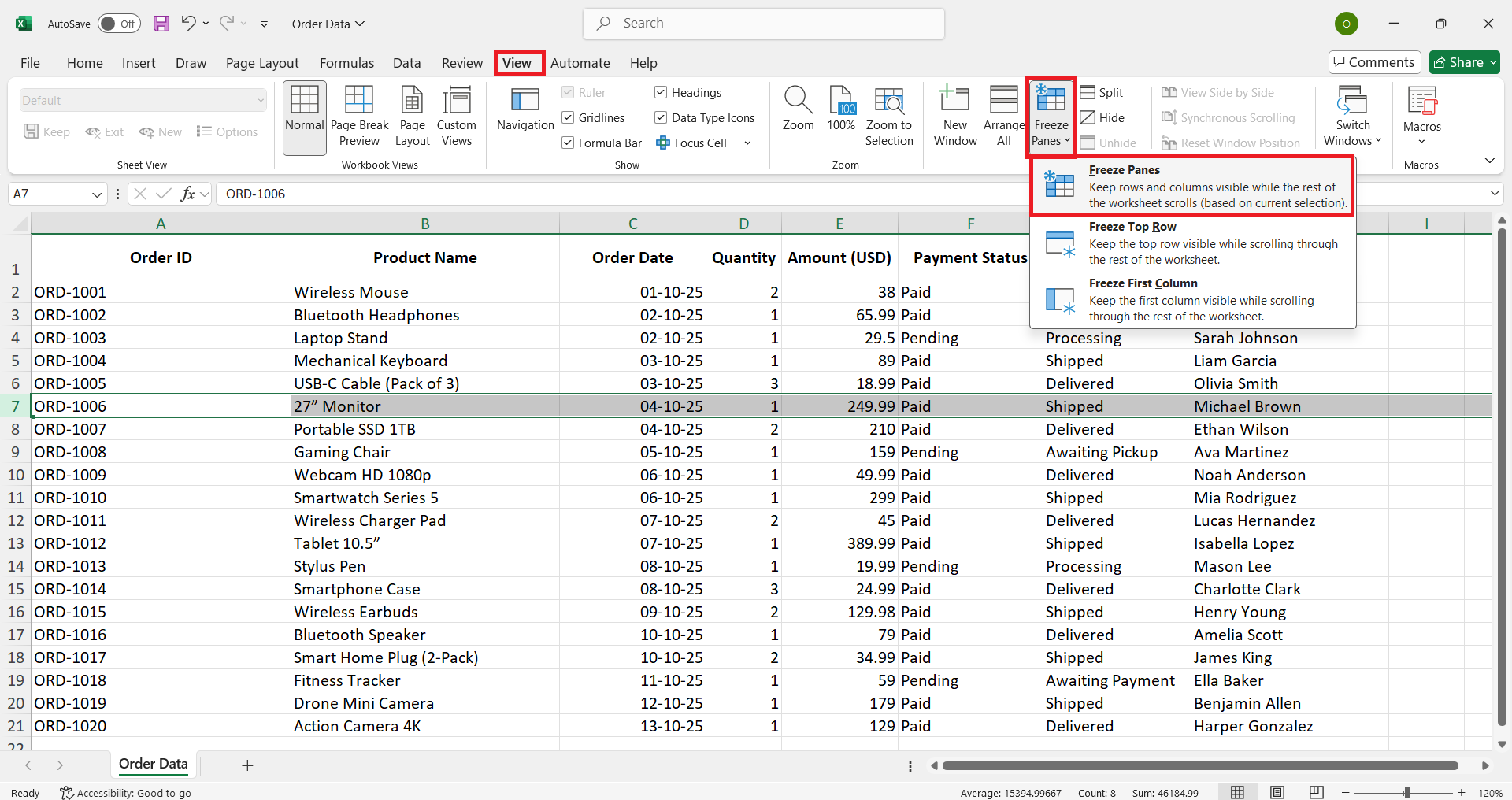Open the Switch Windows dropdown
Image resolution: width=1512 pixels, height=800 pixels.
(1352, 116)
